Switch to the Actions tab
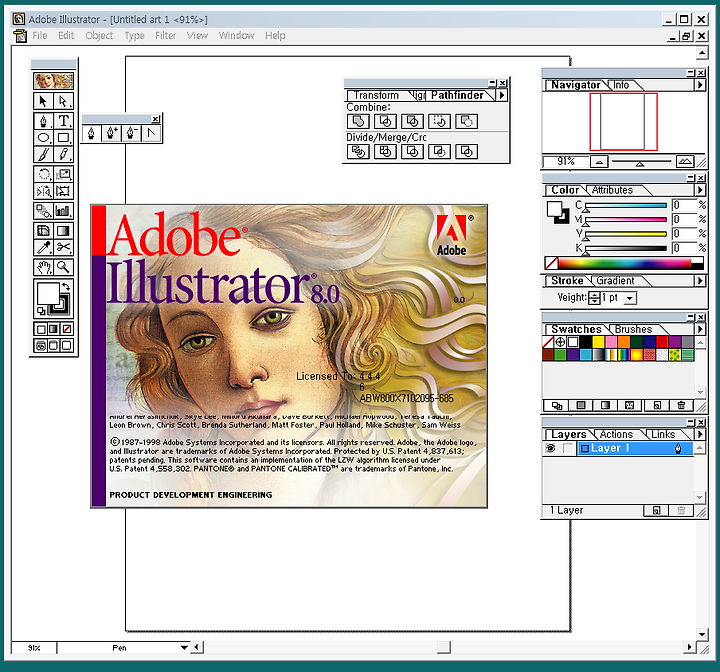The width and height of the screenshot is (720, 672). [x=616, y=435]
